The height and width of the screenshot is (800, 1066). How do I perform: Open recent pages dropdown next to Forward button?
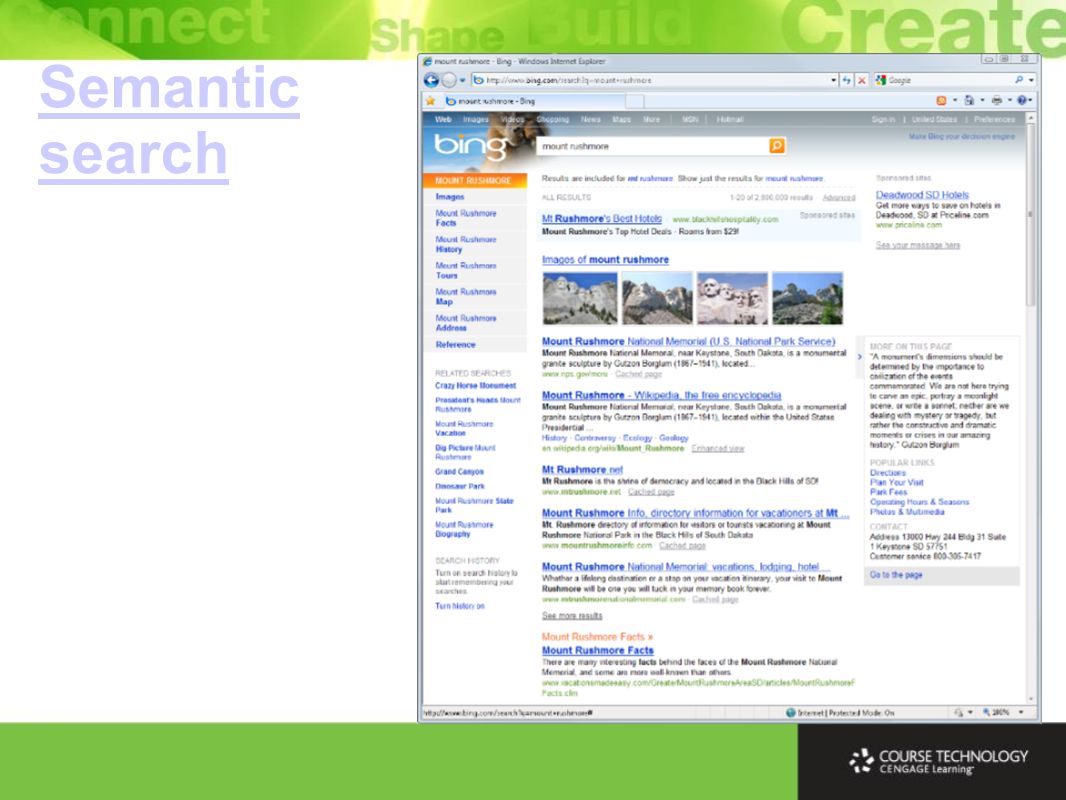(x=462, y=80)
